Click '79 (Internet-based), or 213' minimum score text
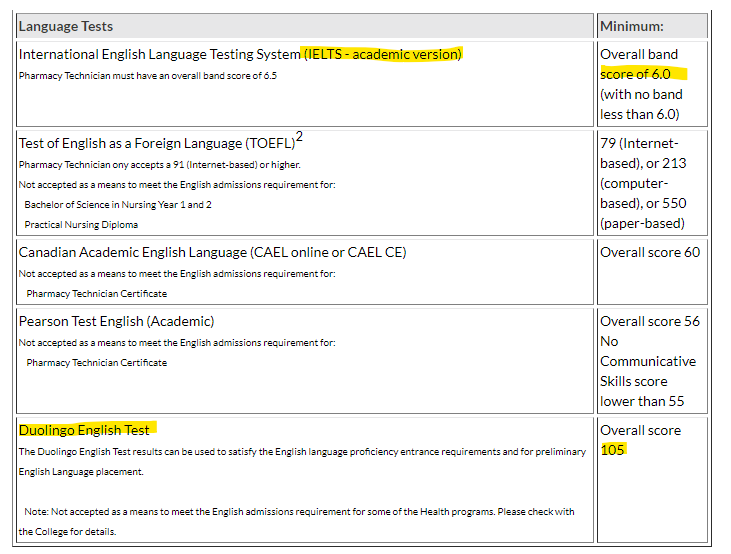The width and height of the screenshot is (731, 554). pos(643,153)
